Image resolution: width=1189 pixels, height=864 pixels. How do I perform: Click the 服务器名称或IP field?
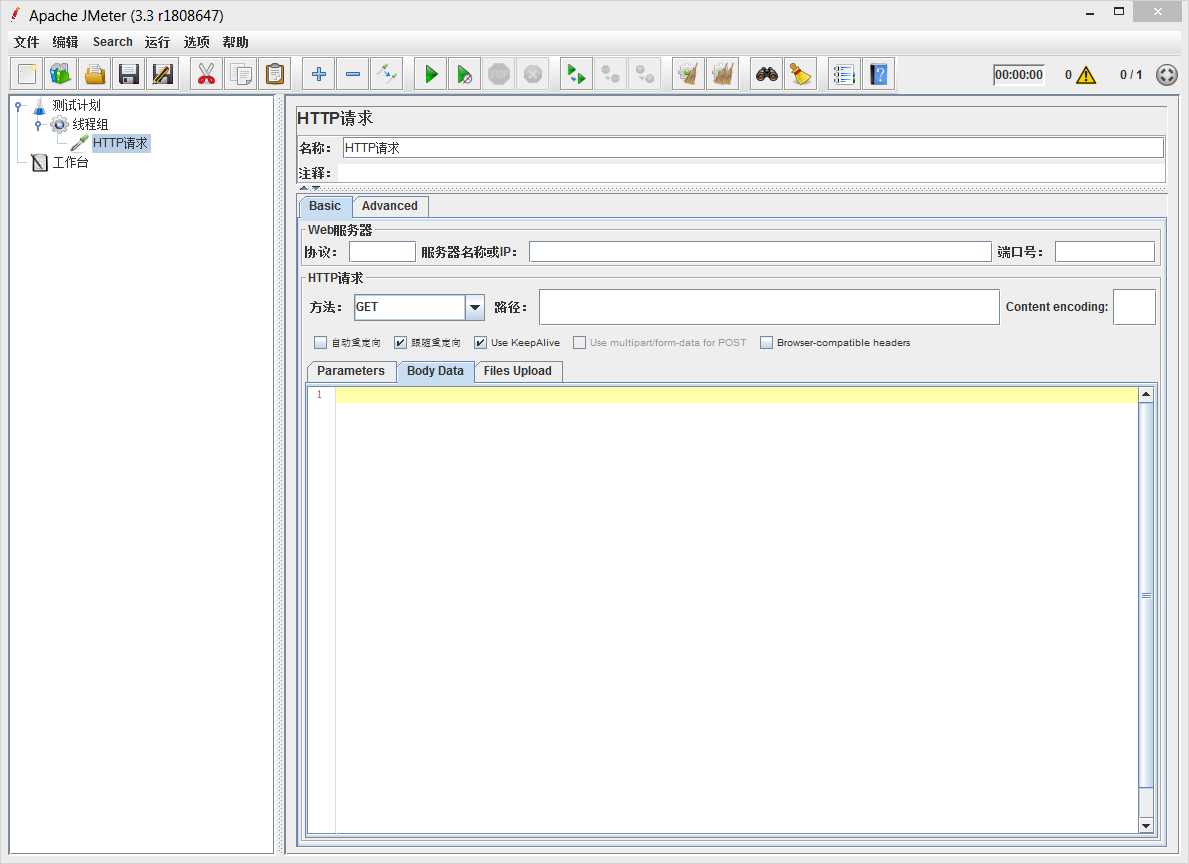point(760,252)
